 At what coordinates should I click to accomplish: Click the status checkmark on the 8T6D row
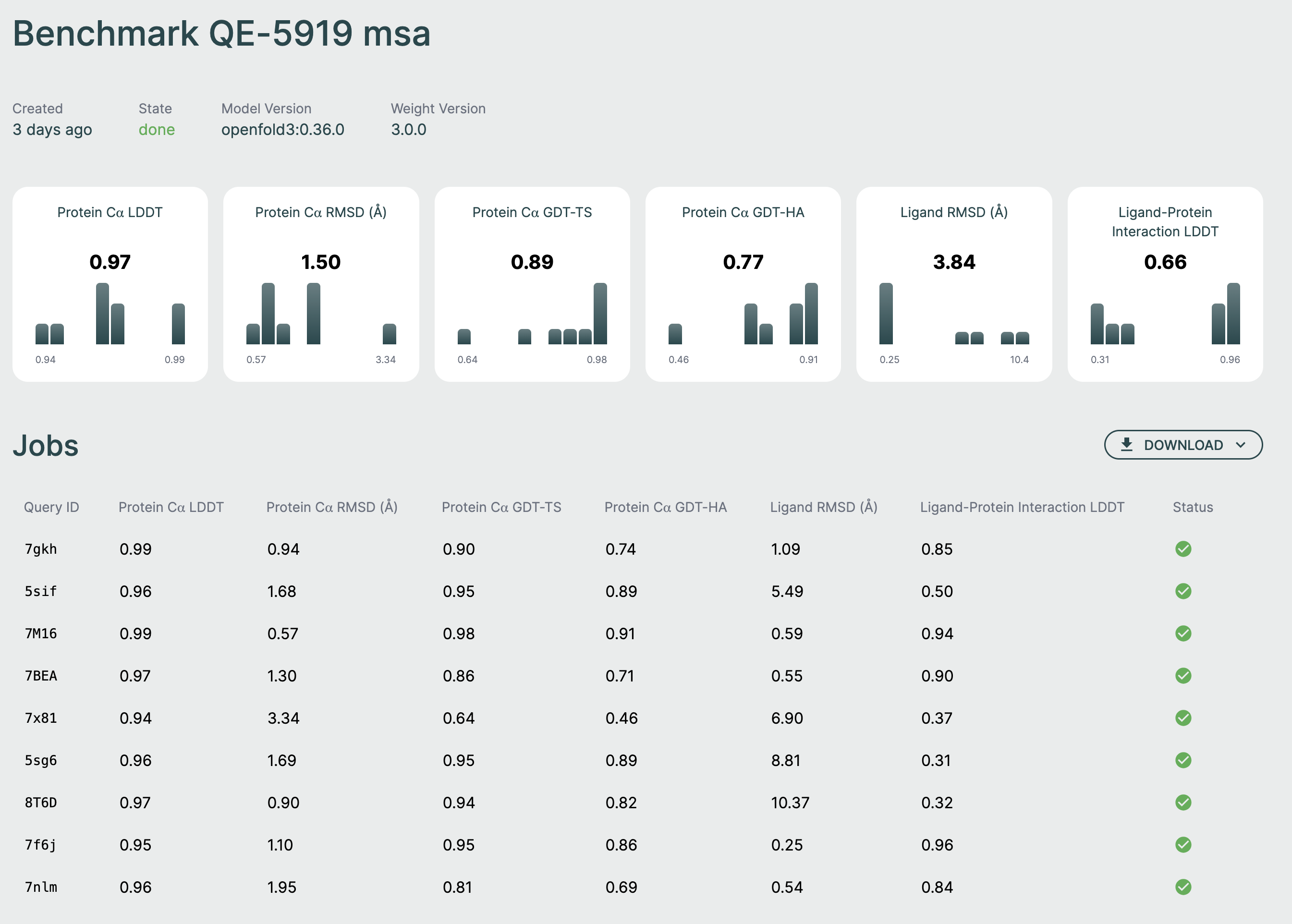tap(1184, 802)
